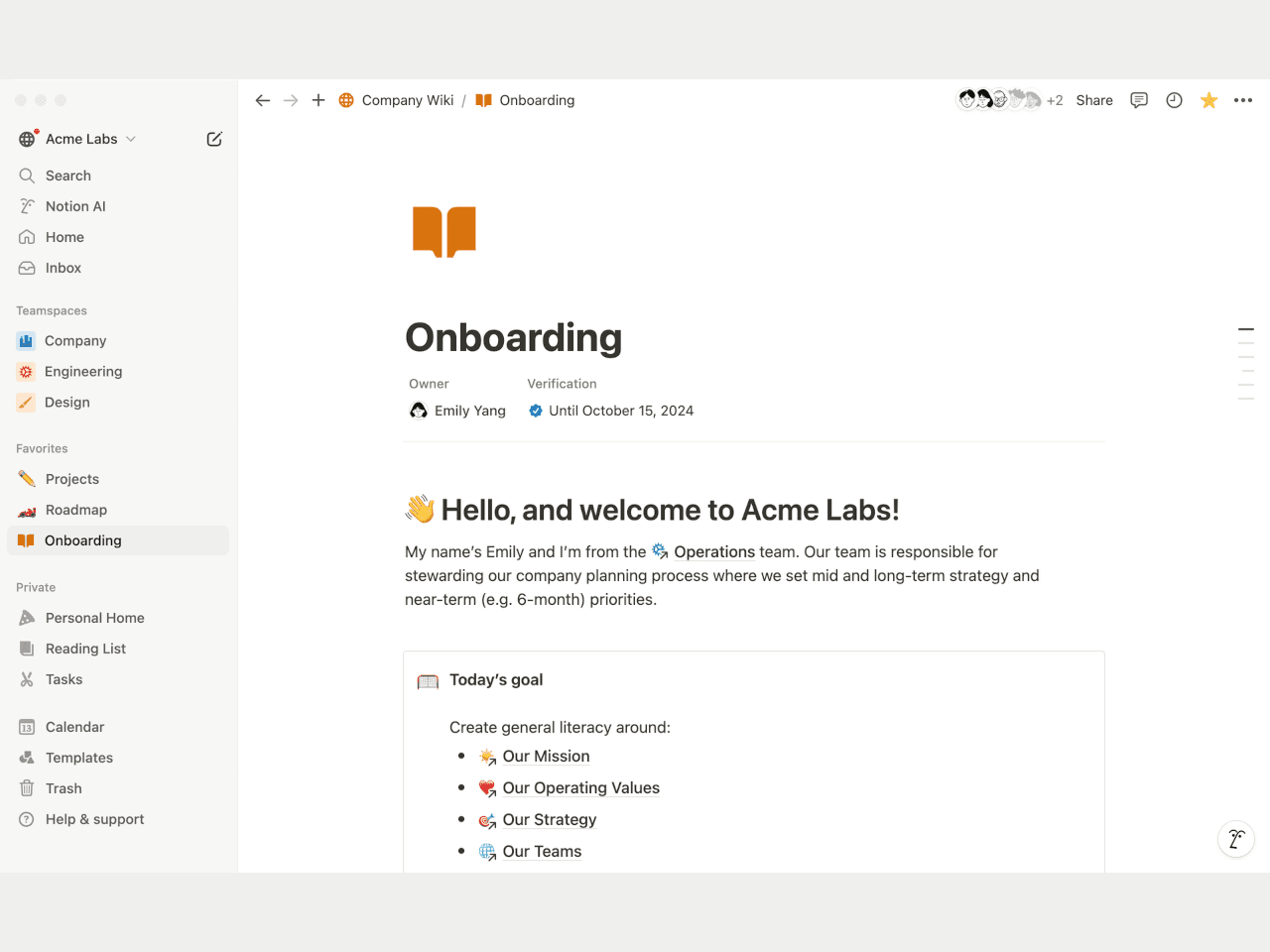Screen dimensions: 1270x952
Task: Click the orange book page icon
Action: point(444,232)
